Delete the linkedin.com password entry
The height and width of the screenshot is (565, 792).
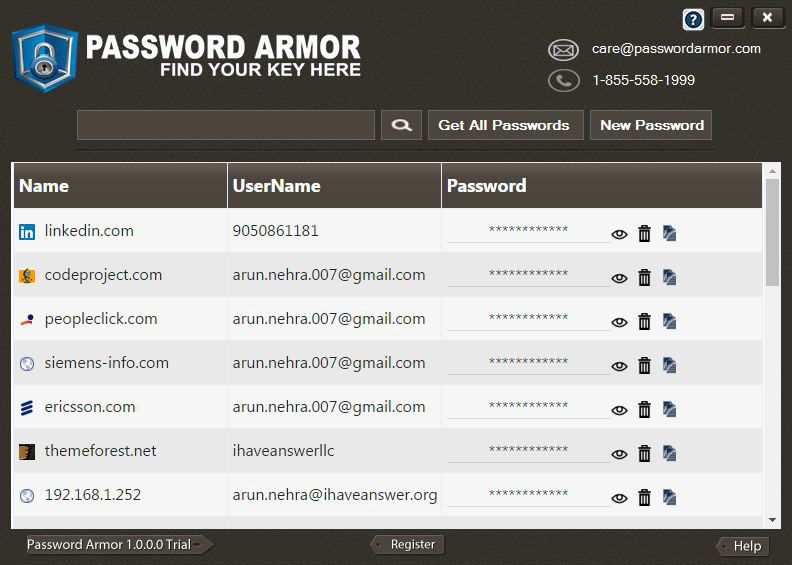click(644, 233)
